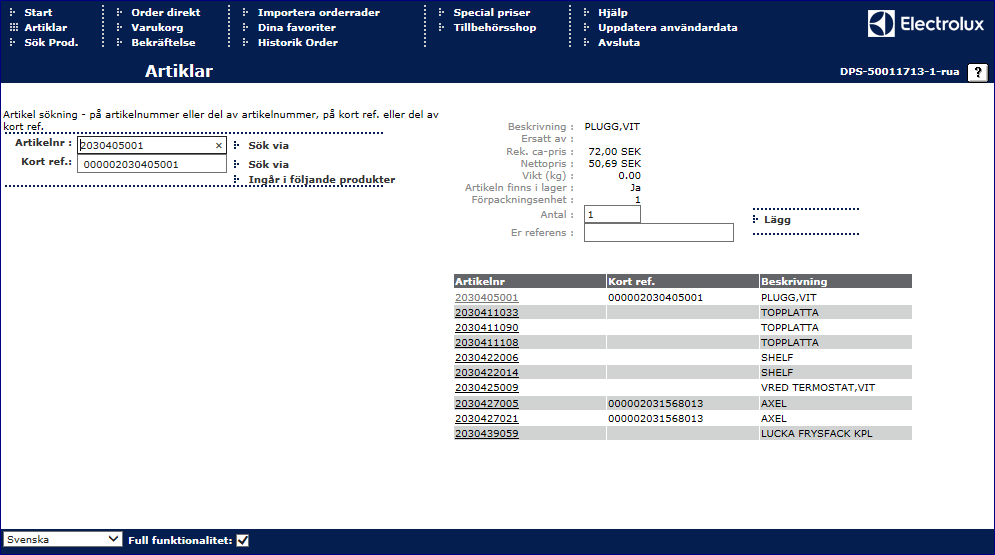Clear the Artikelnr field with the X
Screen dimensions: 995x555
click(x=218, y=145)
